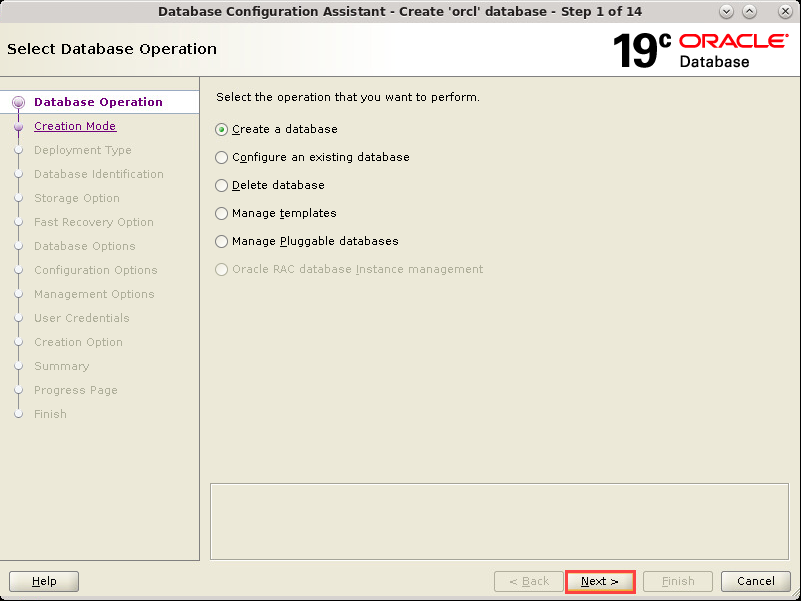Click Fast Recovery Option step
This screenshot has height=601, width=801.
pyautogui.click(x=93, y=222)
